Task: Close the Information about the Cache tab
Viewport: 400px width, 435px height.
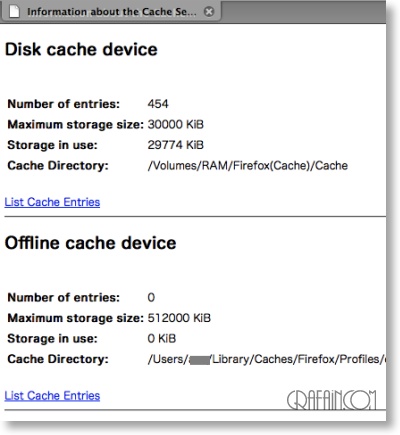Action: pyautogui.click(x=209, y=12)
